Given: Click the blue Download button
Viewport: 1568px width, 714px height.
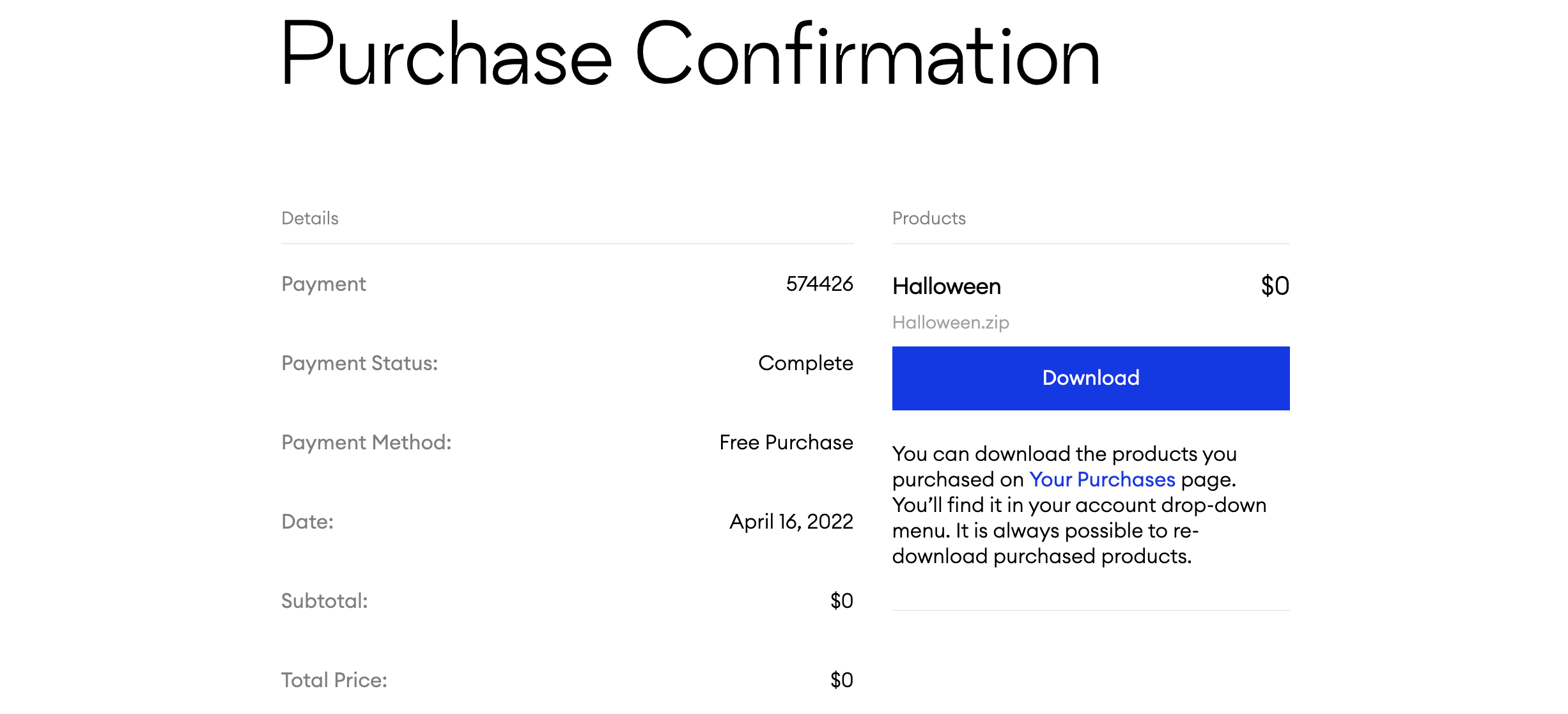Looking at the screenshot, I should pos(1091,378).
